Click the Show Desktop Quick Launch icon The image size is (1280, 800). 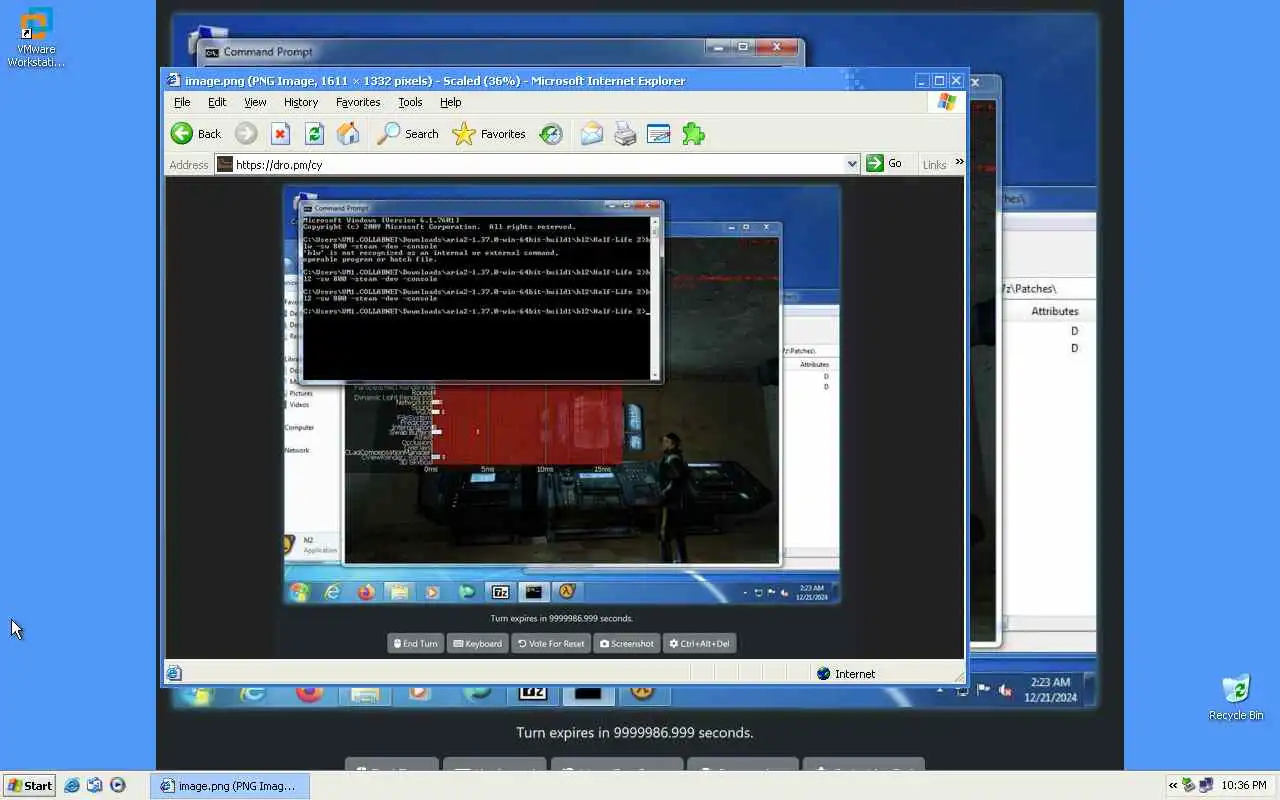(x=94, y=786)
